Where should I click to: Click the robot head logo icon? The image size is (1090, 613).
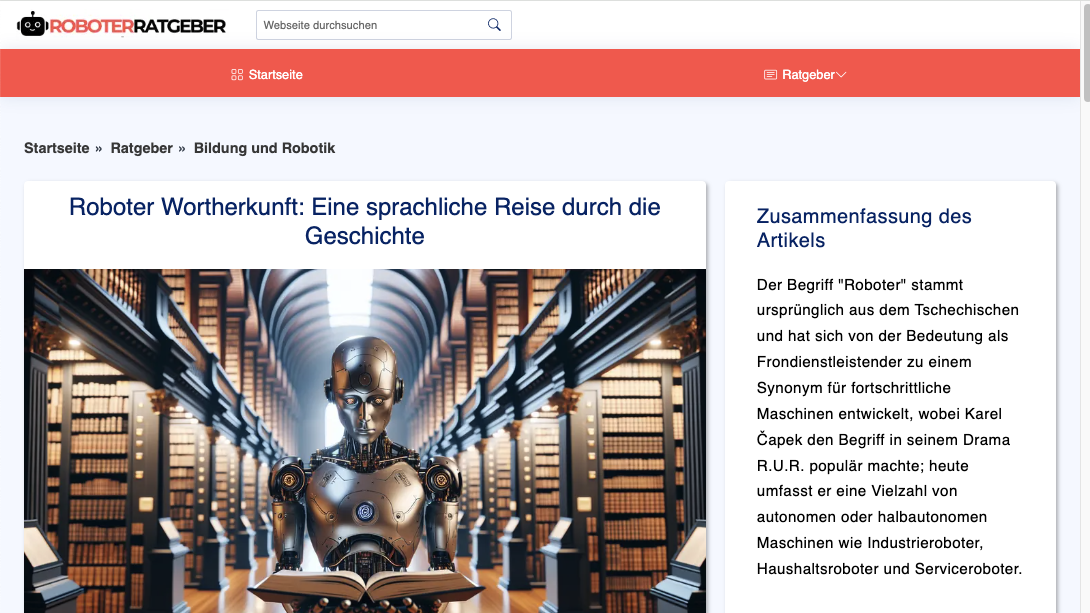point(33,25)
